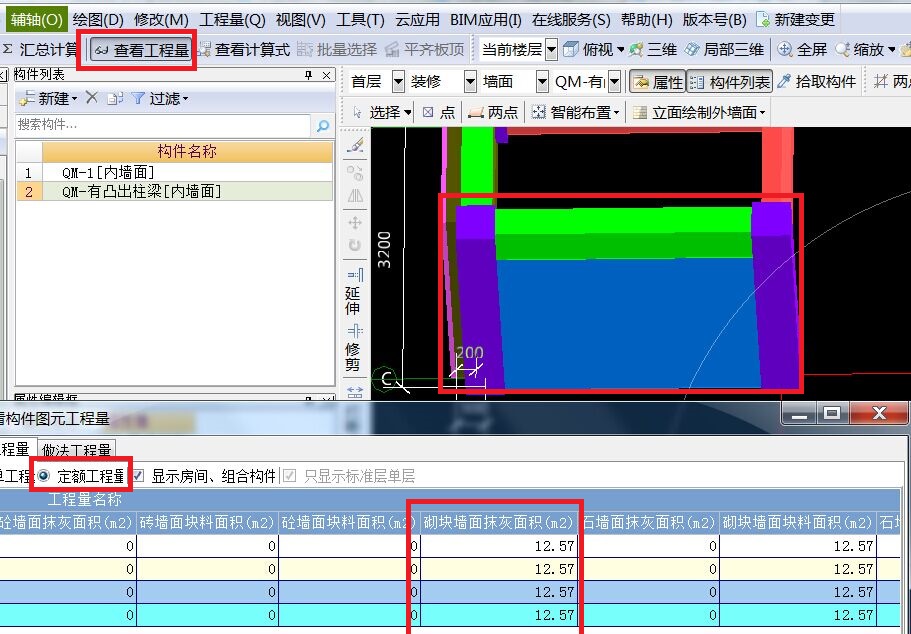Click 砌块墙面抹灰面积(m2) column header
Image resolution: width=911 pixels, height=634 pixels.
point(498,522)
